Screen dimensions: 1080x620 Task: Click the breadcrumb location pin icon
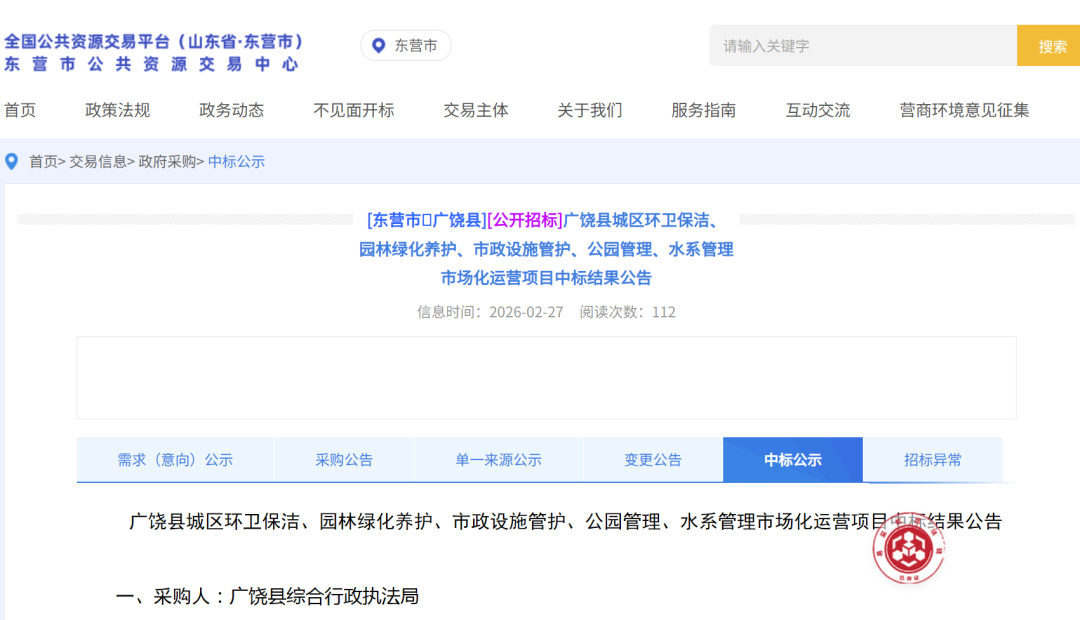[11, 162]
